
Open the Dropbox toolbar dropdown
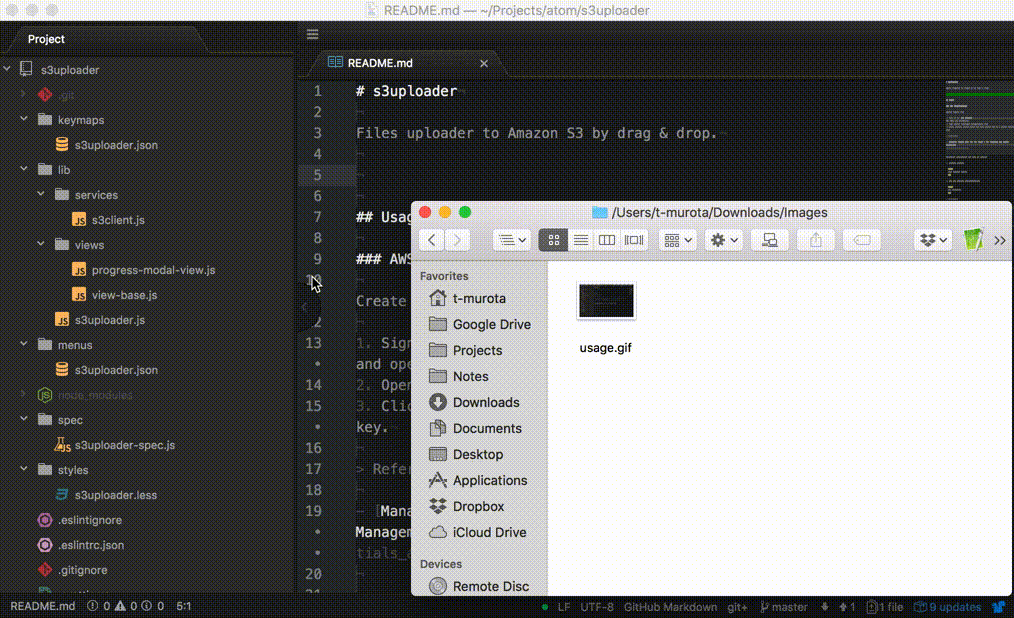tap(933, 240)
